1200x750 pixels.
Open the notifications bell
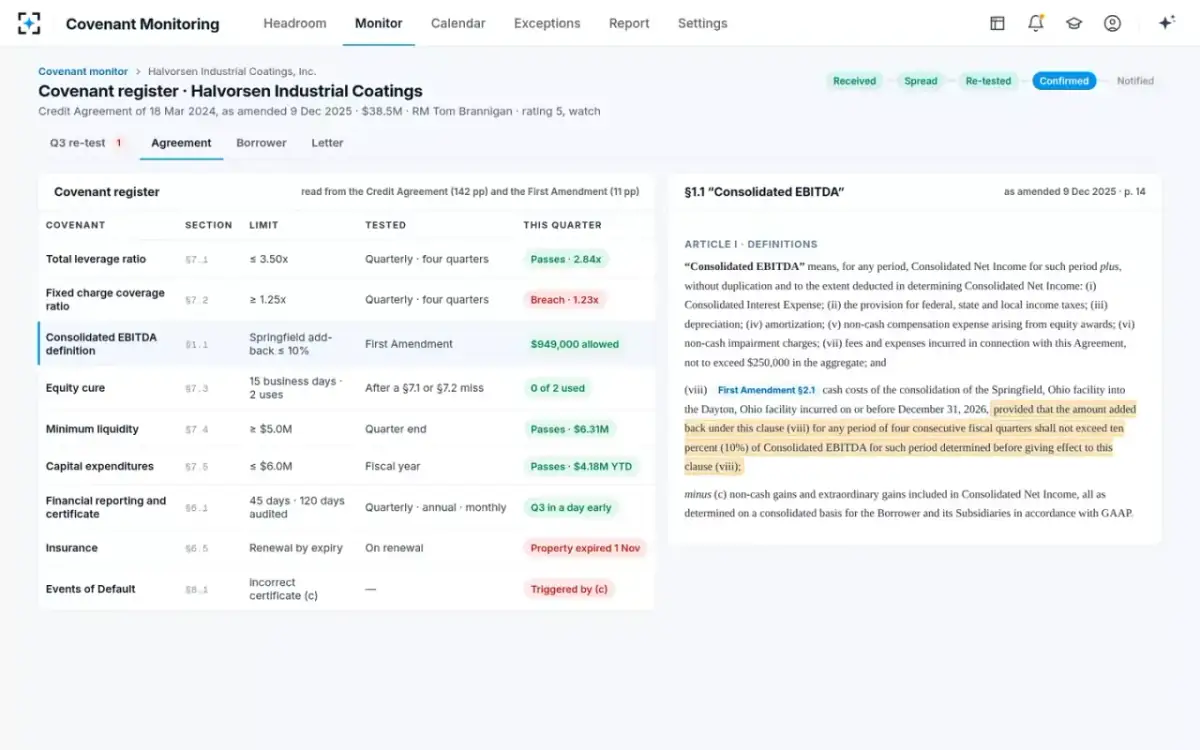1035,23
